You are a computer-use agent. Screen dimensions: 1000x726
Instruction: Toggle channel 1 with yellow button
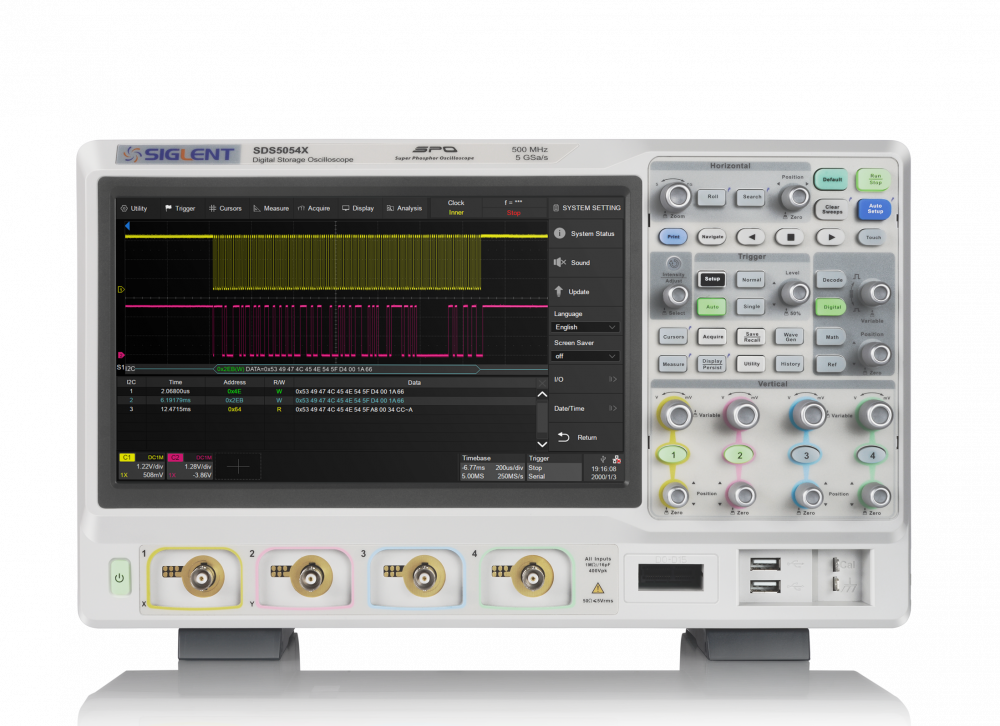(675, 455)
